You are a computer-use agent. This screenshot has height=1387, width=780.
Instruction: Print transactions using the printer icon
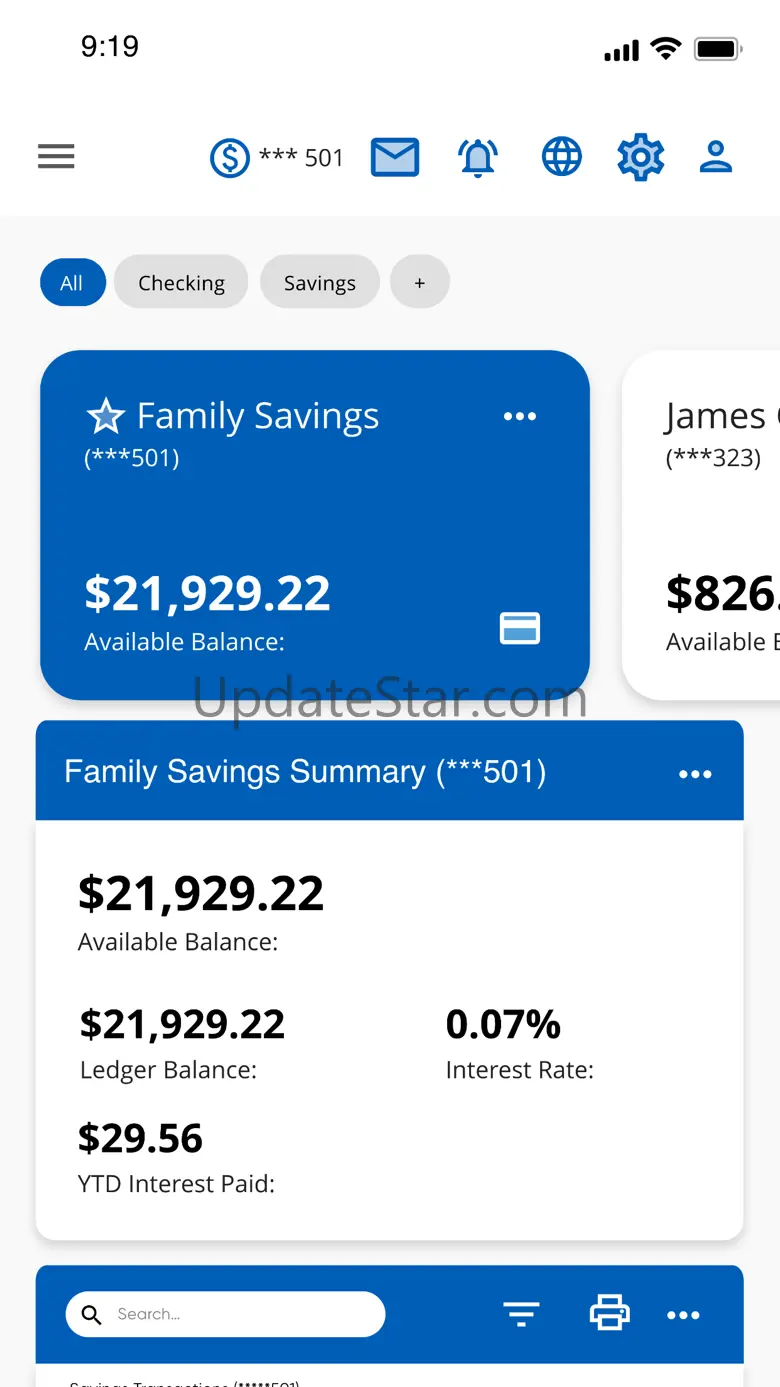coord(609,1313)
